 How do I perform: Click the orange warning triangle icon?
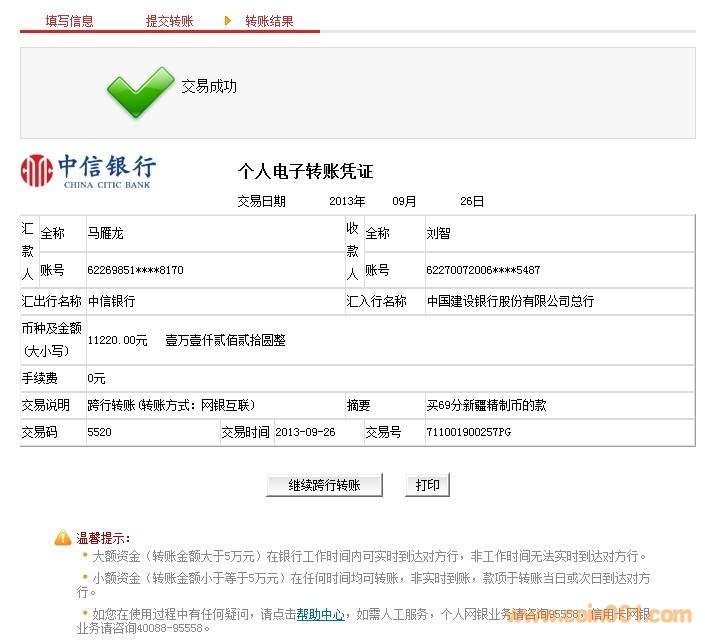coord(63,538)
